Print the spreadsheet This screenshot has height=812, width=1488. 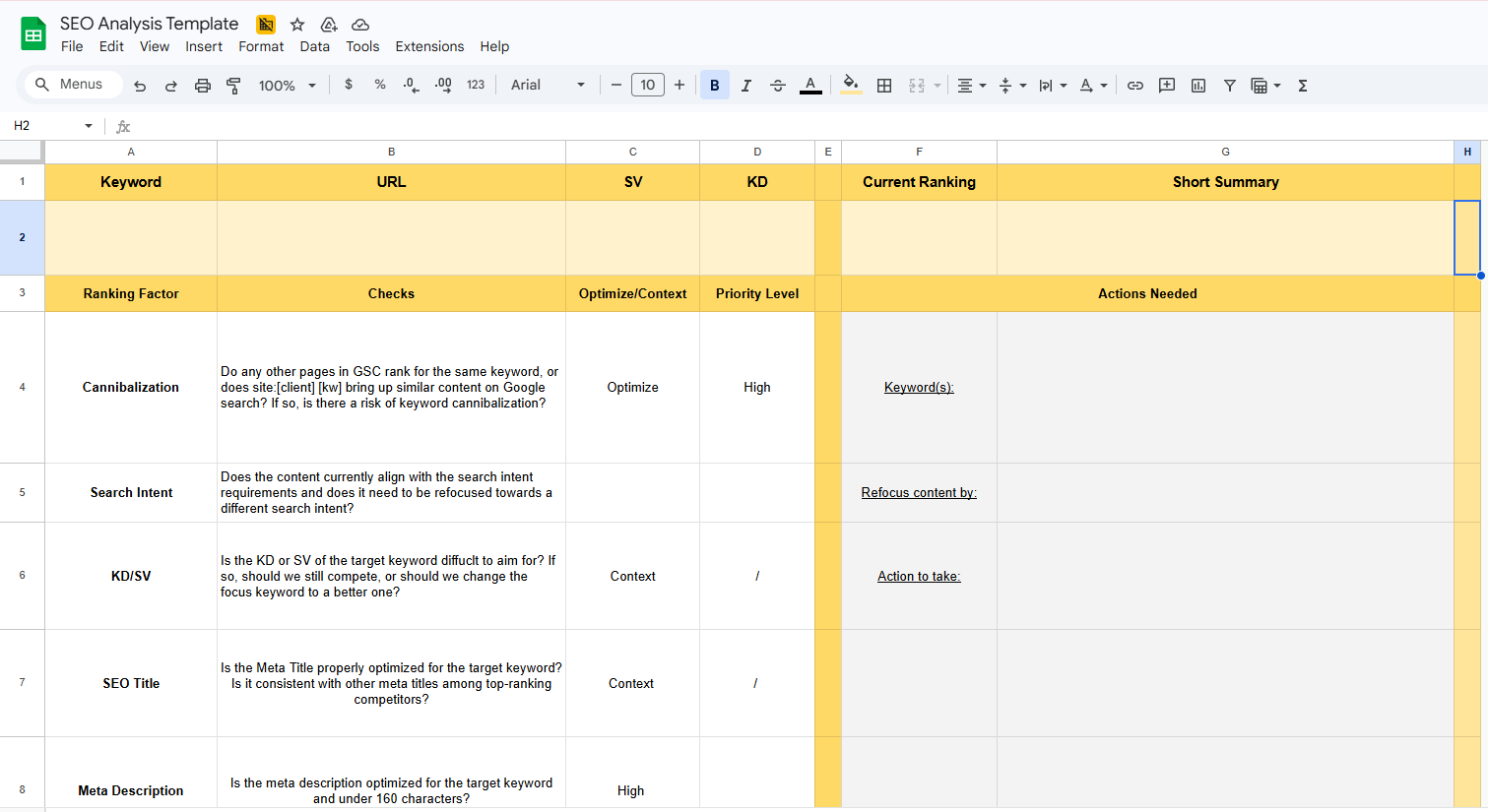click(x=203, y=86)
